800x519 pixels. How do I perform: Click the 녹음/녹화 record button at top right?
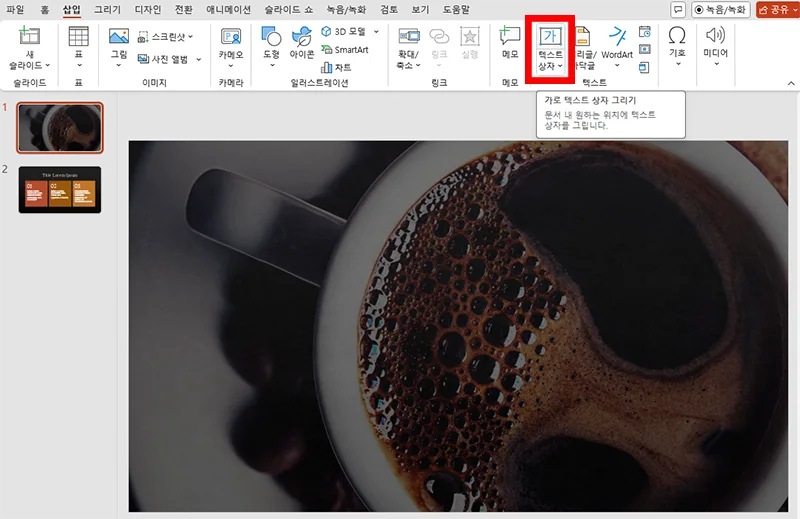click(x=720, y=10)
